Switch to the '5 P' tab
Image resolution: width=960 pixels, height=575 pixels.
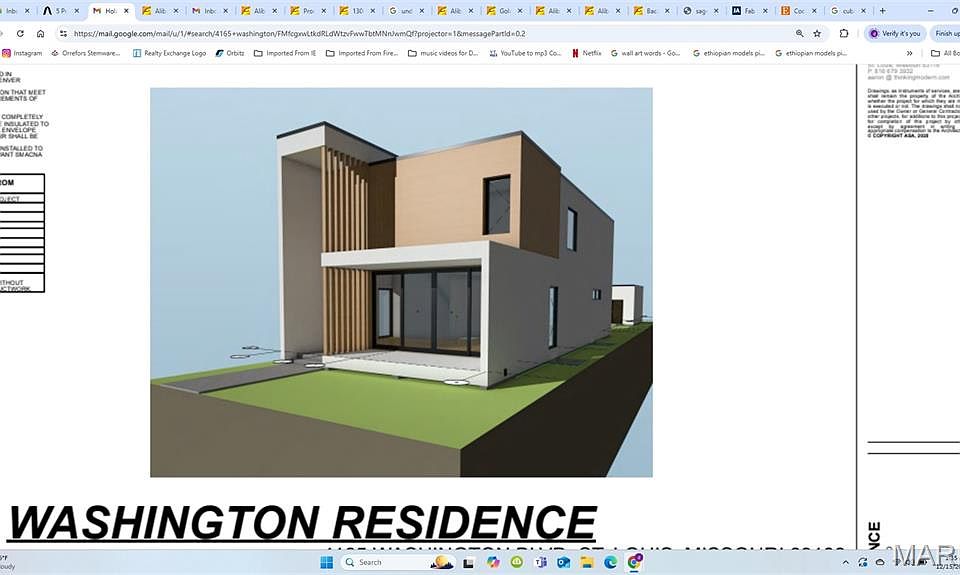click(x=61, y=10)
